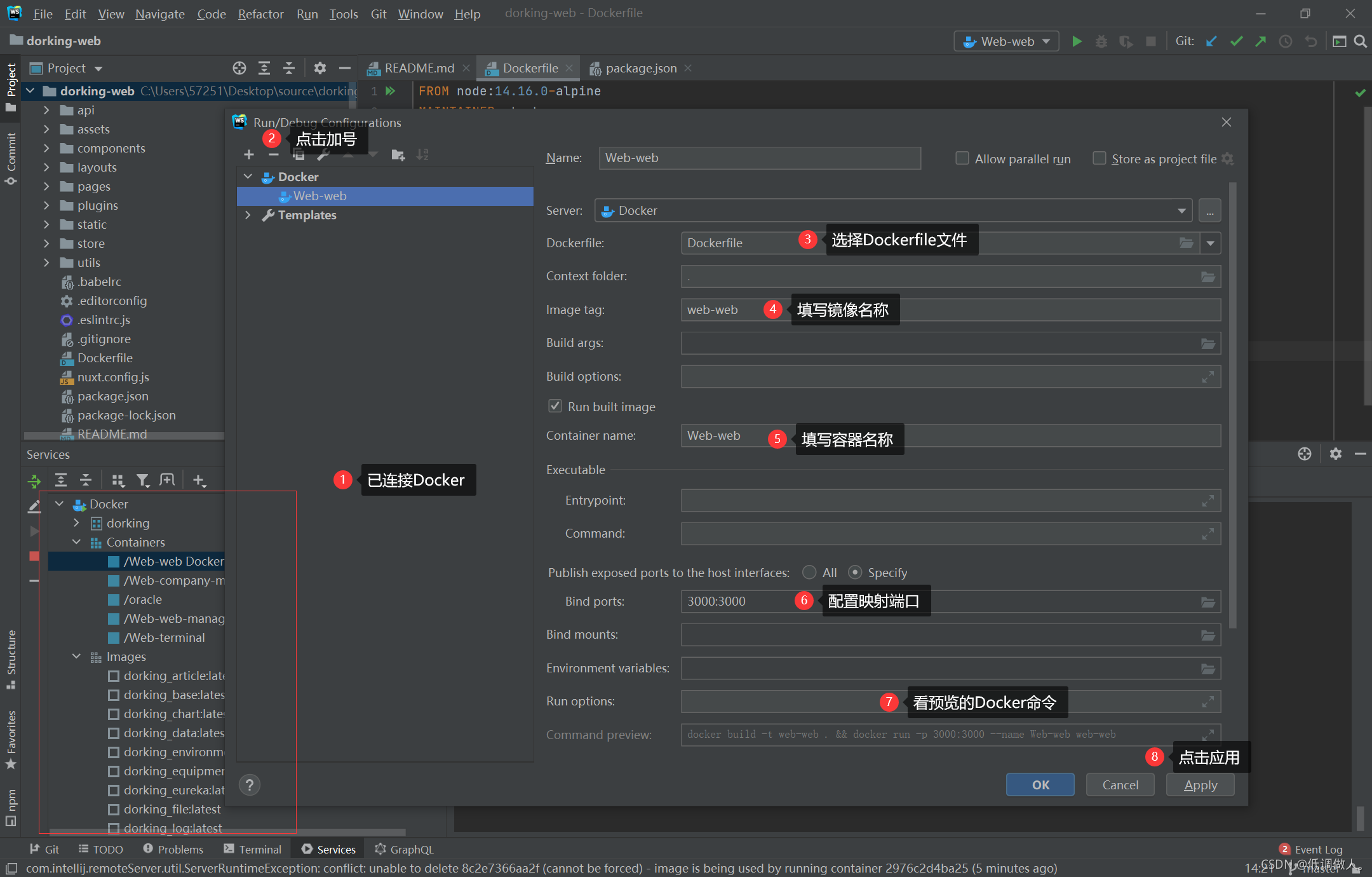Select the All ports radio button
The image size is (1372, 877).
809,573
